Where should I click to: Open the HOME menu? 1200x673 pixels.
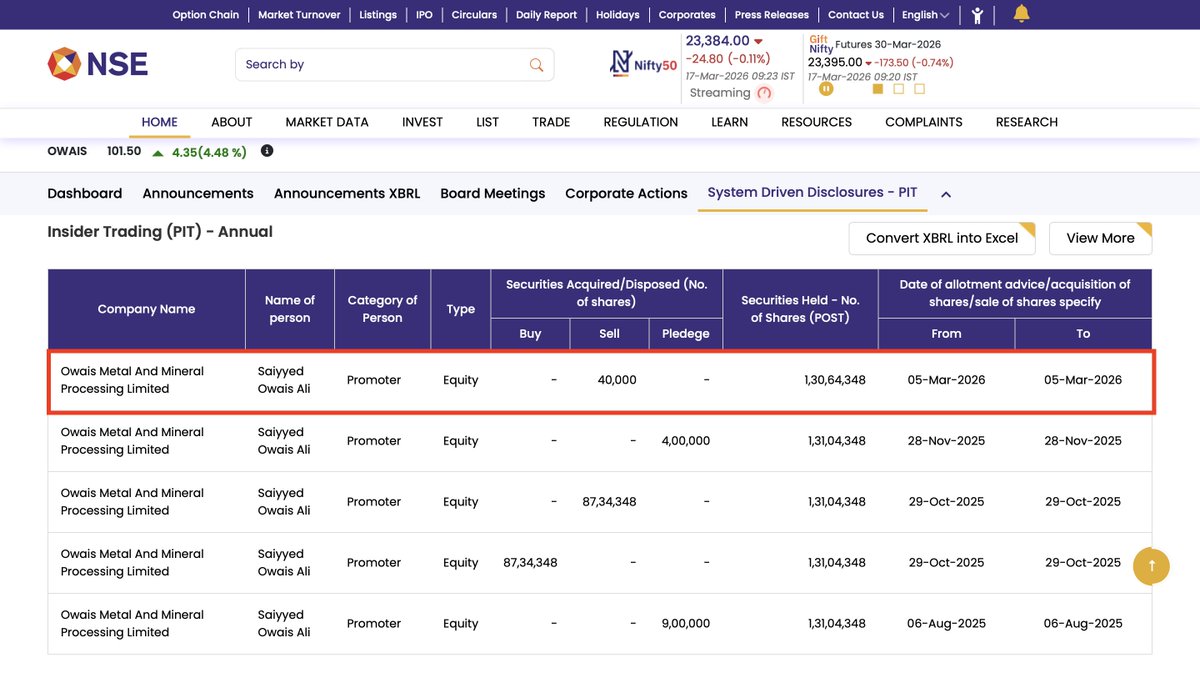160,122
